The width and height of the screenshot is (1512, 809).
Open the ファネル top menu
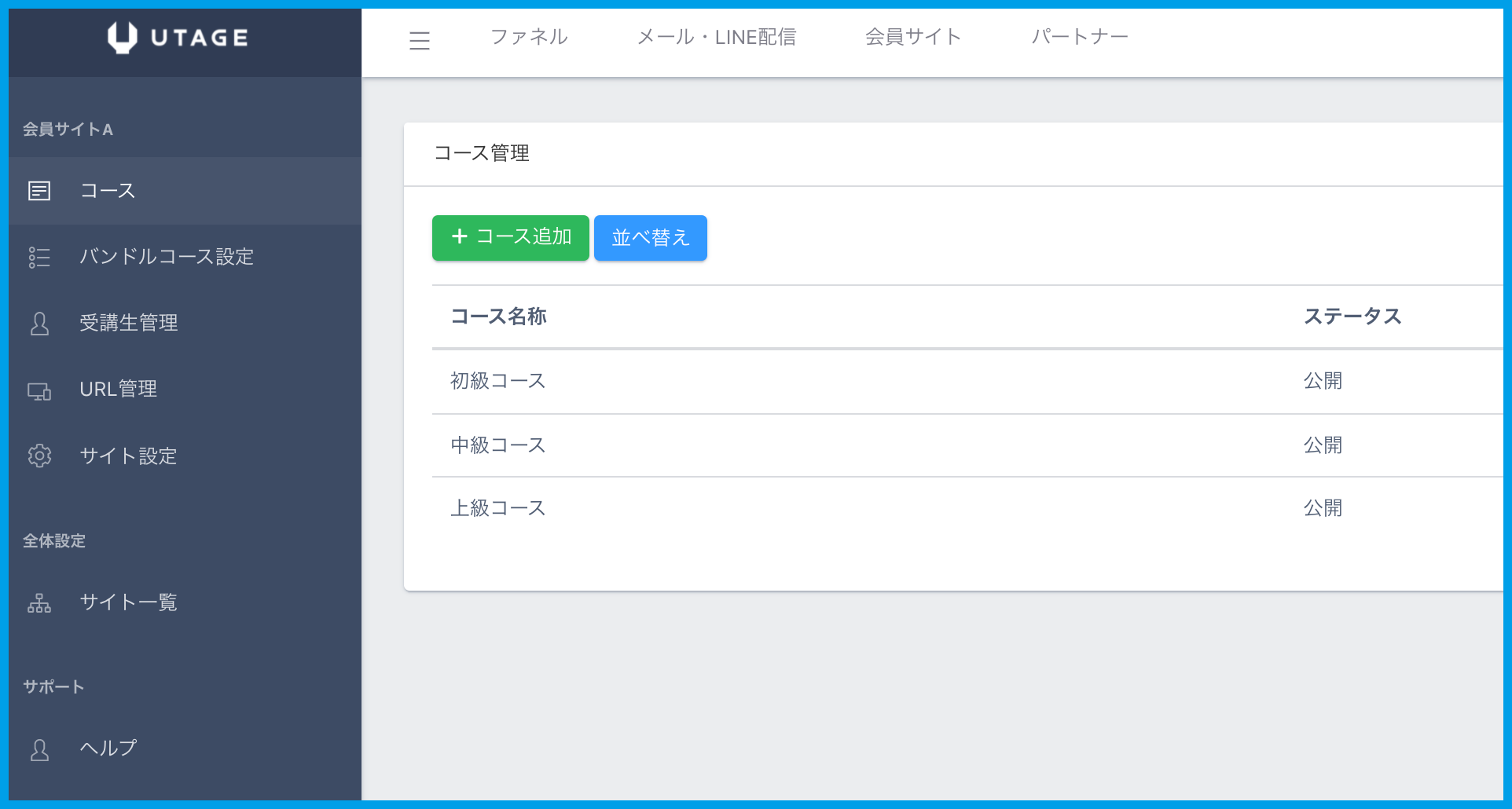click(529, 37)
